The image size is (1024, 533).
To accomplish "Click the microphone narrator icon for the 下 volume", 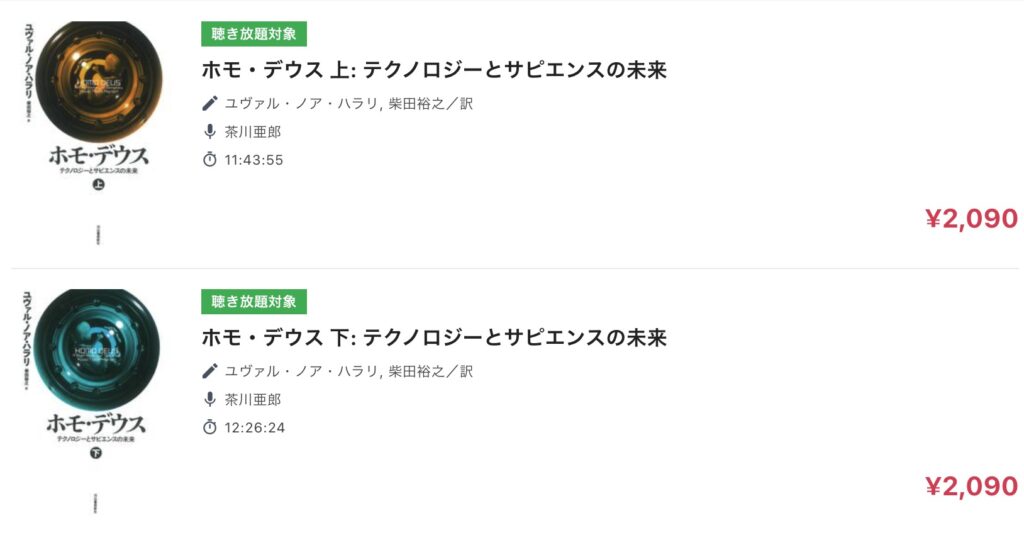I will click(210, 400).
